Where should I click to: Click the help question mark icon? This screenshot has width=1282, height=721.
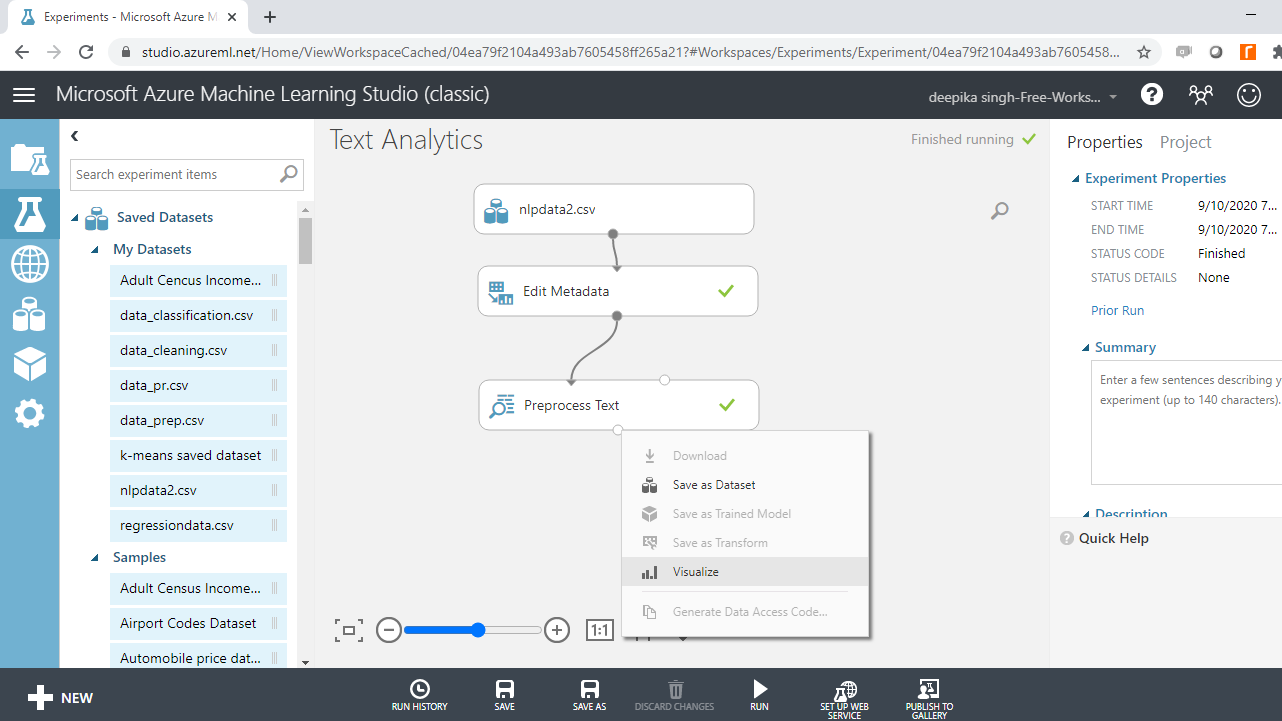[x=1152, y=95]
